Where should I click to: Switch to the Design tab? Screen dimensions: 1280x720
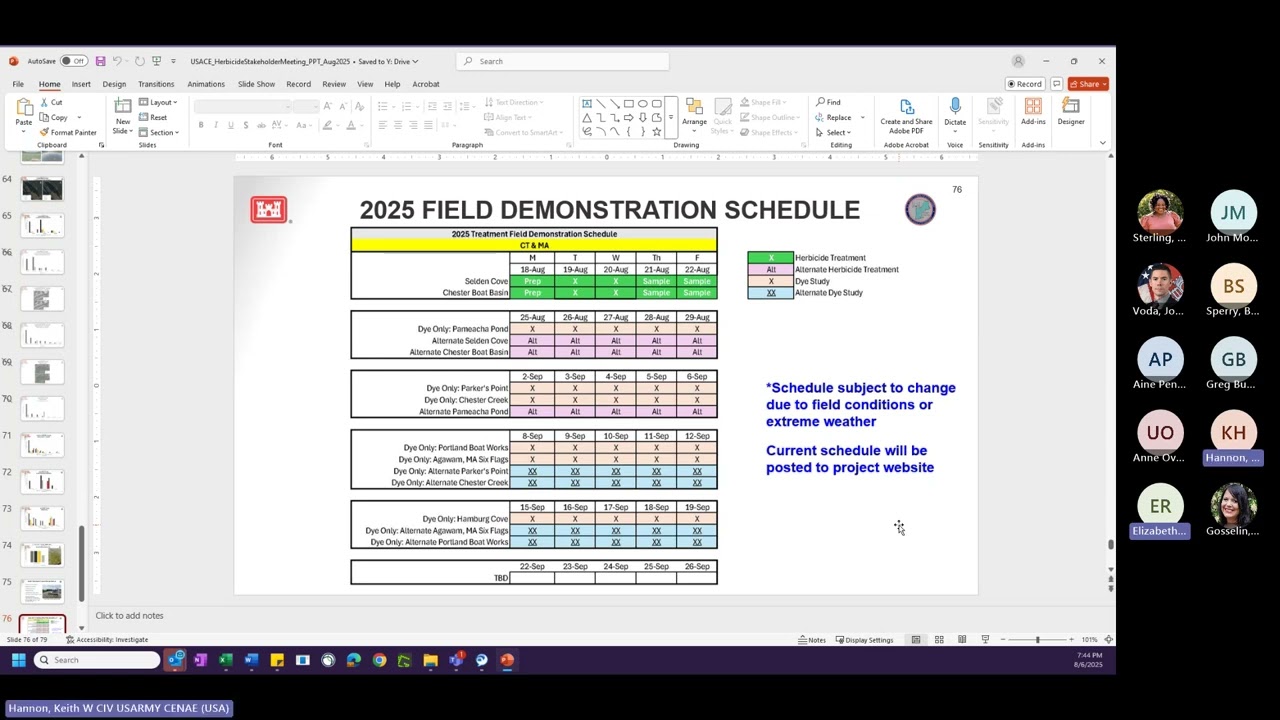[114, 84]
